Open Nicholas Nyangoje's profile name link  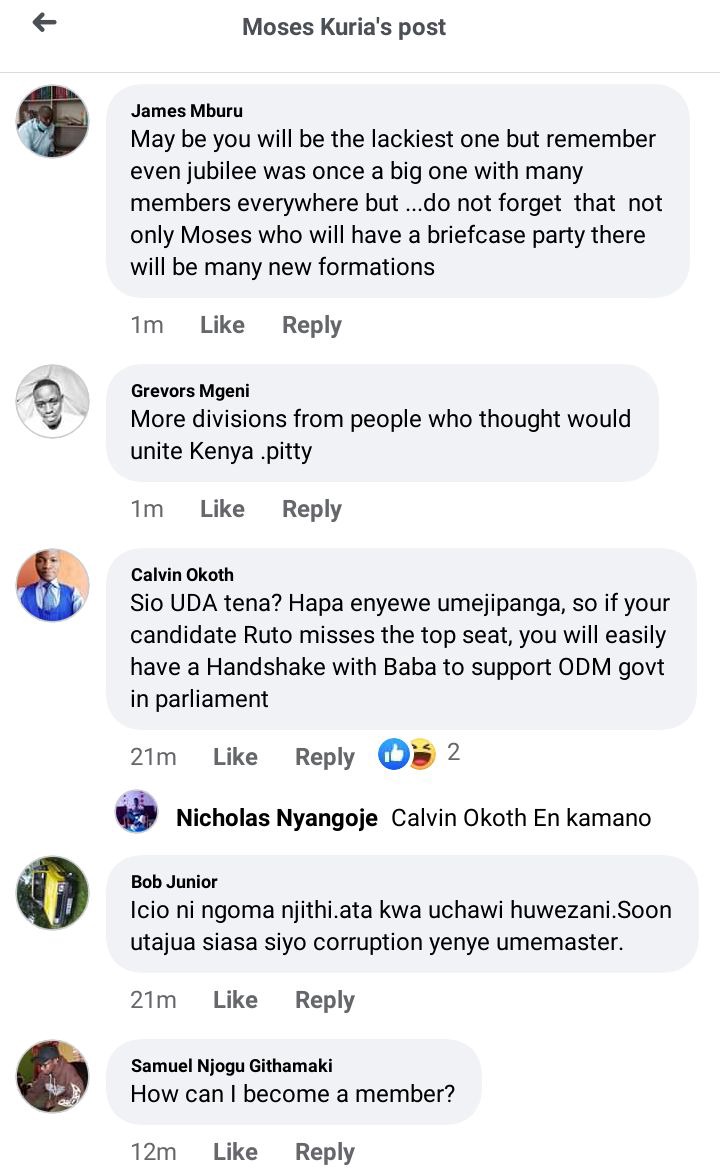click(277, 818)
